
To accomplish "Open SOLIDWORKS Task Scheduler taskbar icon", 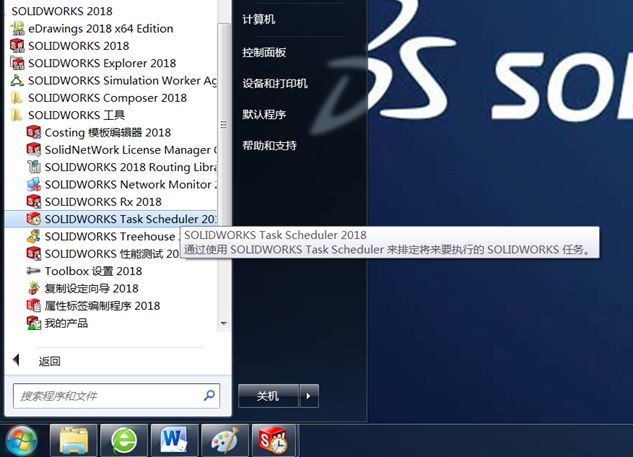I will coord(275,440).
